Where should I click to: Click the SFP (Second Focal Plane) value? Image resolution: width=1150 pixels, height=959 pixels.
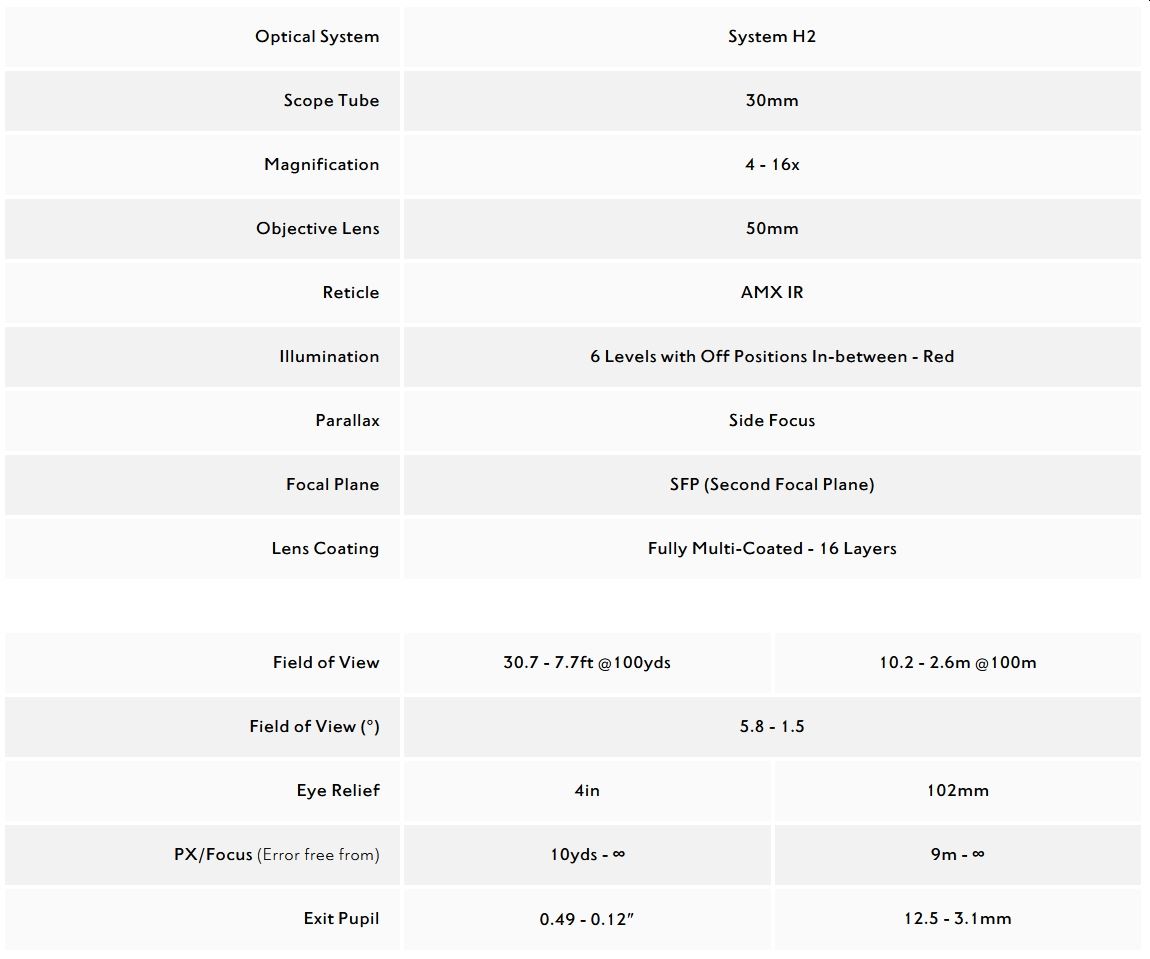(772, 485)
